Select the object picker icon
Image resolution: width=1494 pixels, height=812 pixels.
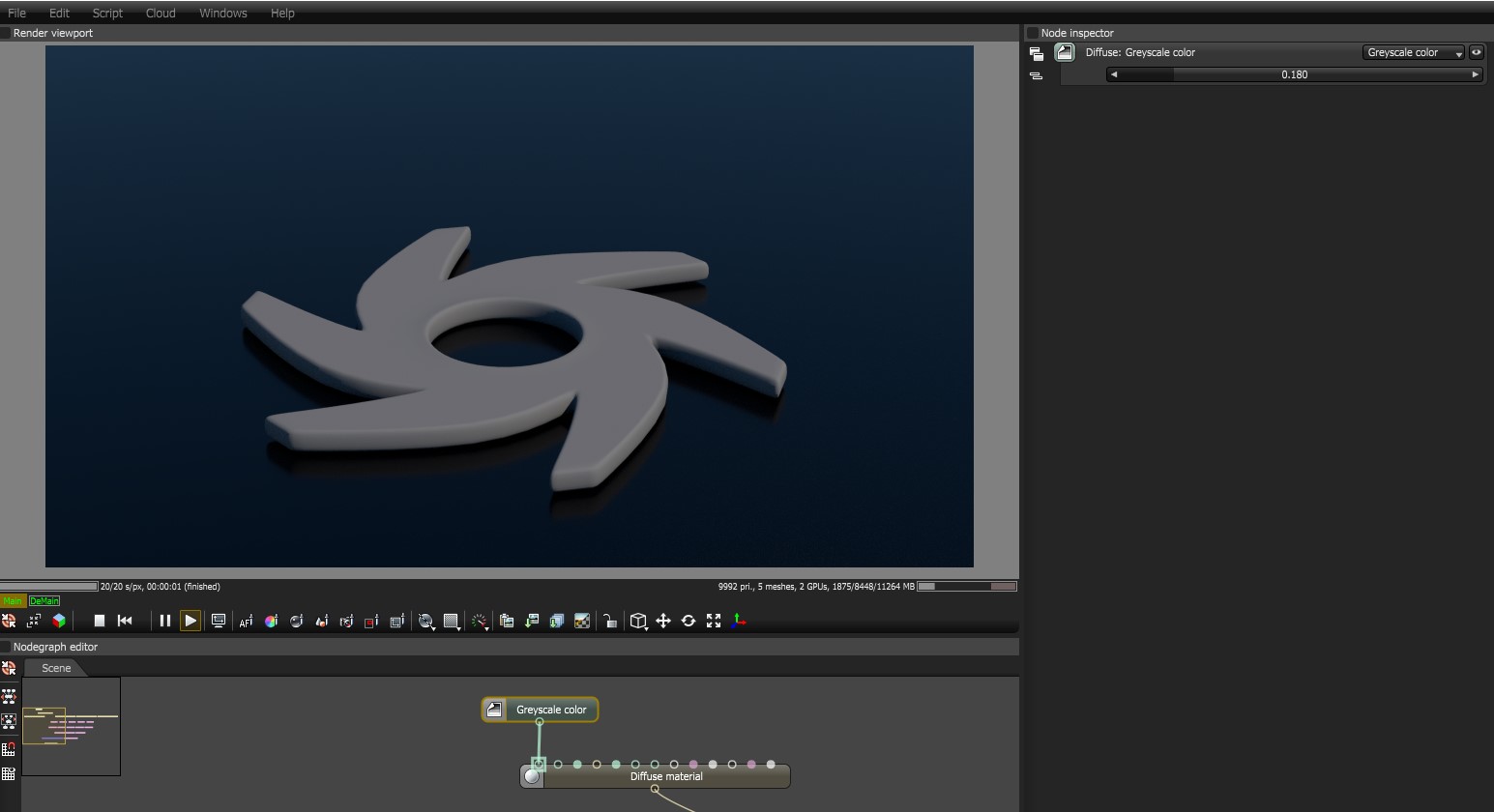pos(321,621)
